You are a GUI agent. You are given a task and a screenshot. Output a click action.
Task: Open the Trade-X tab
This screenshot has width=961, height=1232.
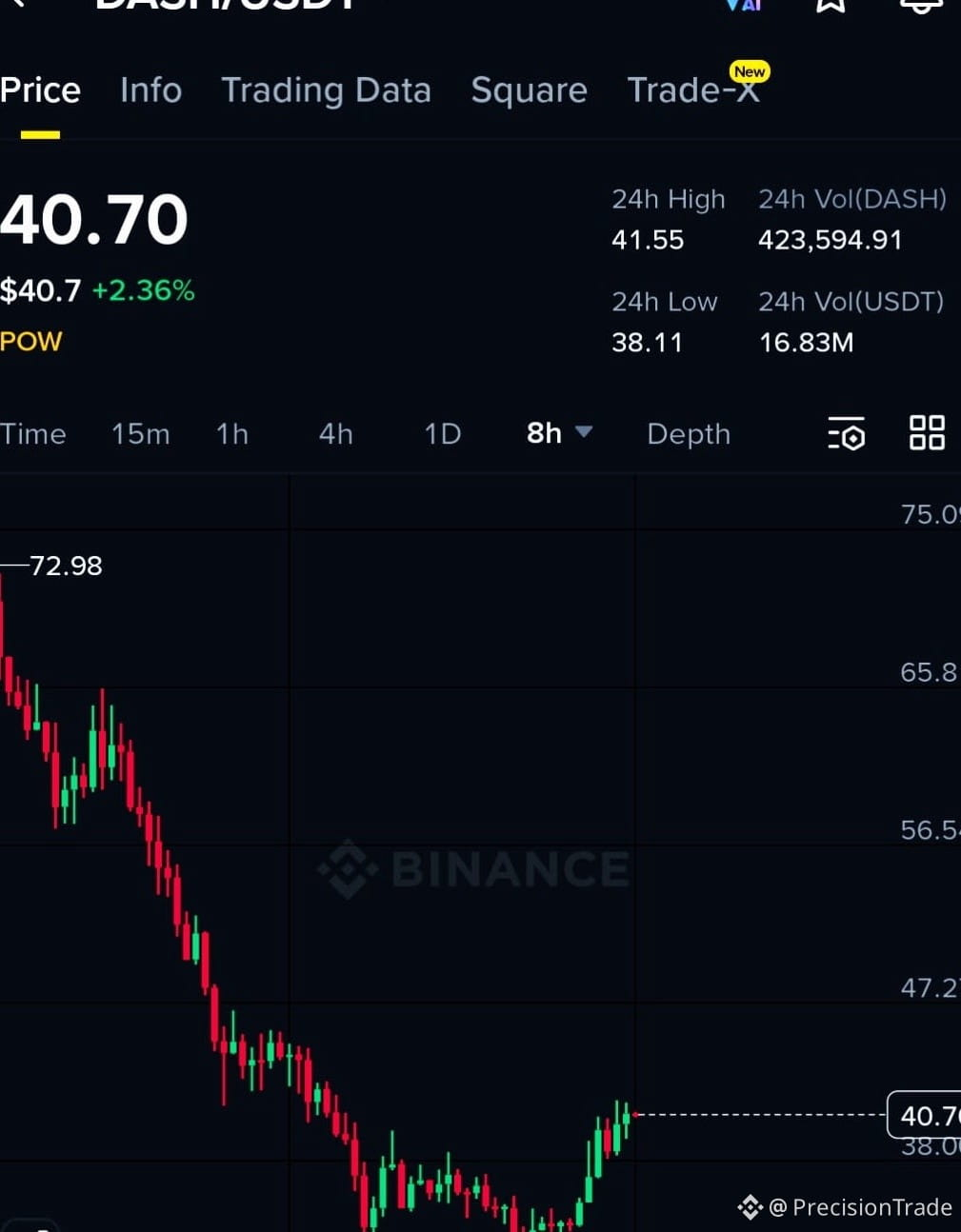point(692,90)
